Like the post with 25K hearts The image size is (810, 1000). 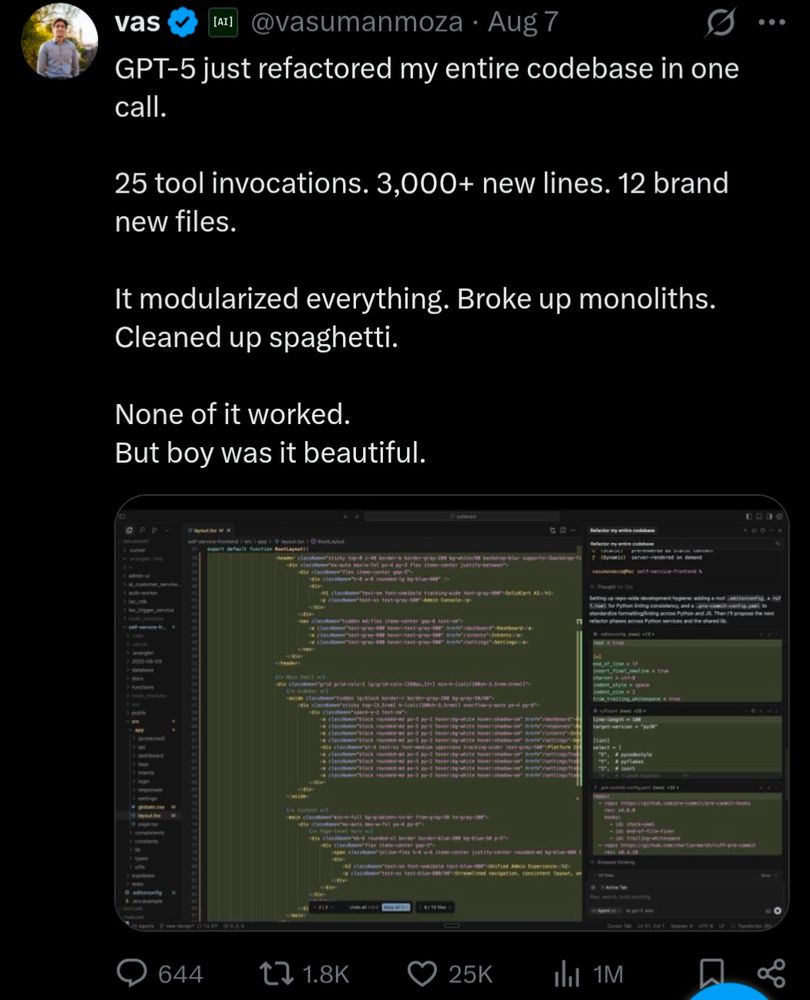click(x=450, y=974)
